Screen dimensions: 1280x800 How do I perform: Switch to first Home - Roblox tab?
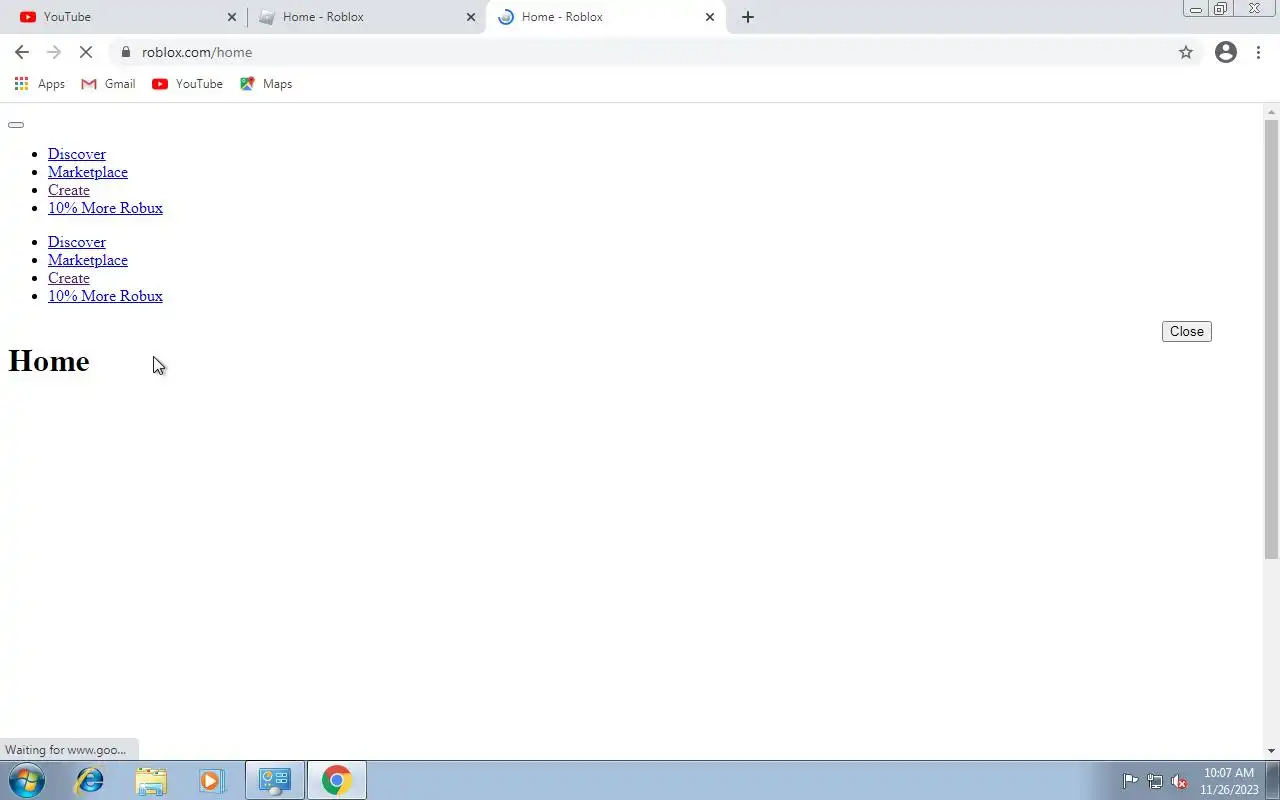pyautogui.click(x=365, y=17)
